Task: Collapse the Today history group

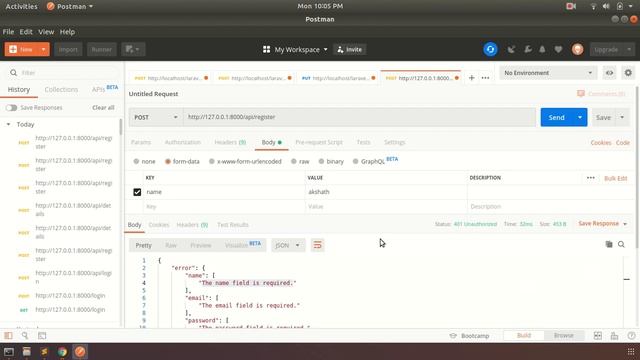Action: (x=8, y=124)
